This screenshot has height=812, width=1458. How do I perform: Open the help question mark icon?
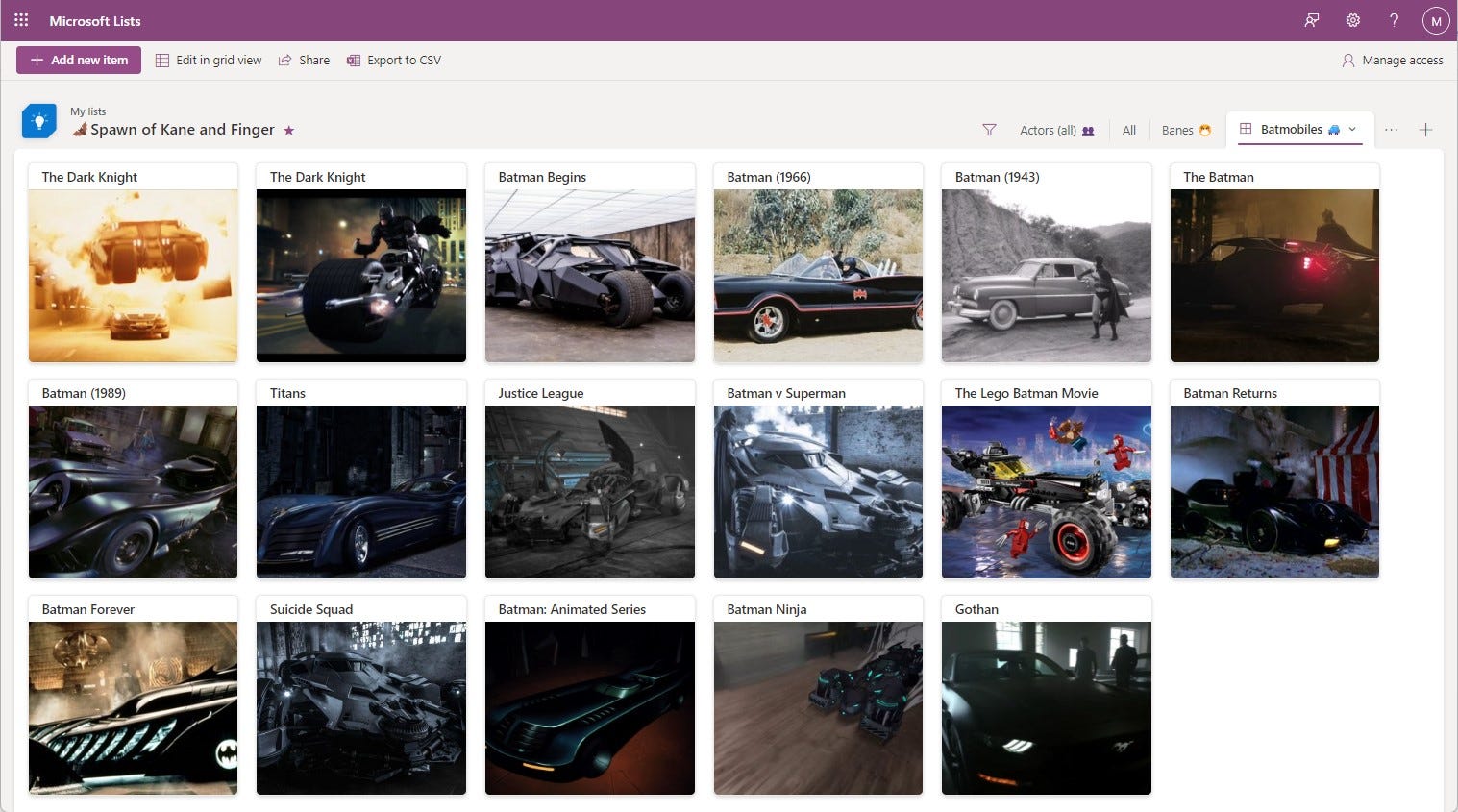1394,20
